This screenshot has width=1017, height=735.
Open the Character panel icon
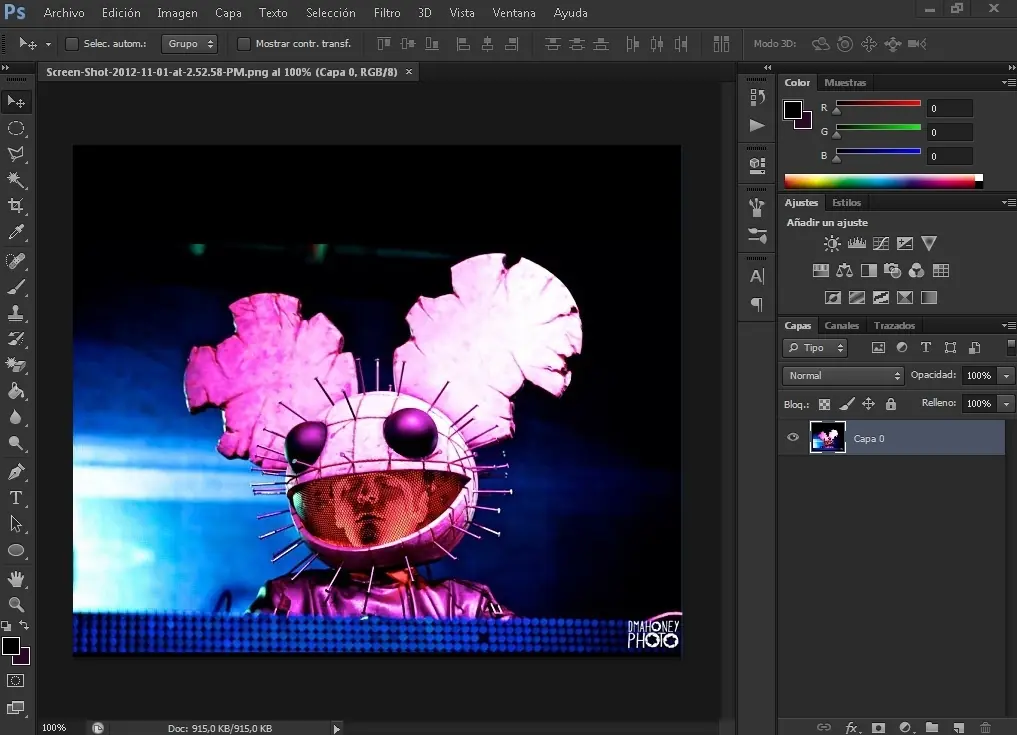pos(757,276)
